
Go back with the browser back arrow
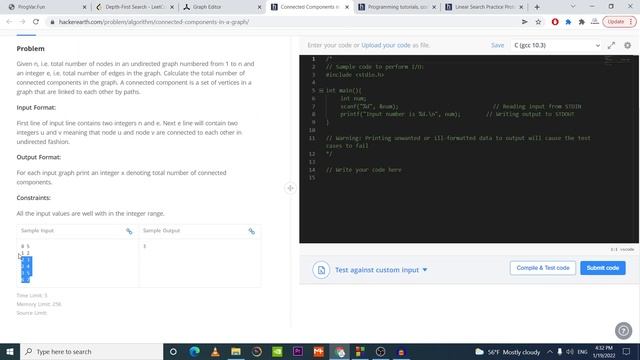(9, 22)
